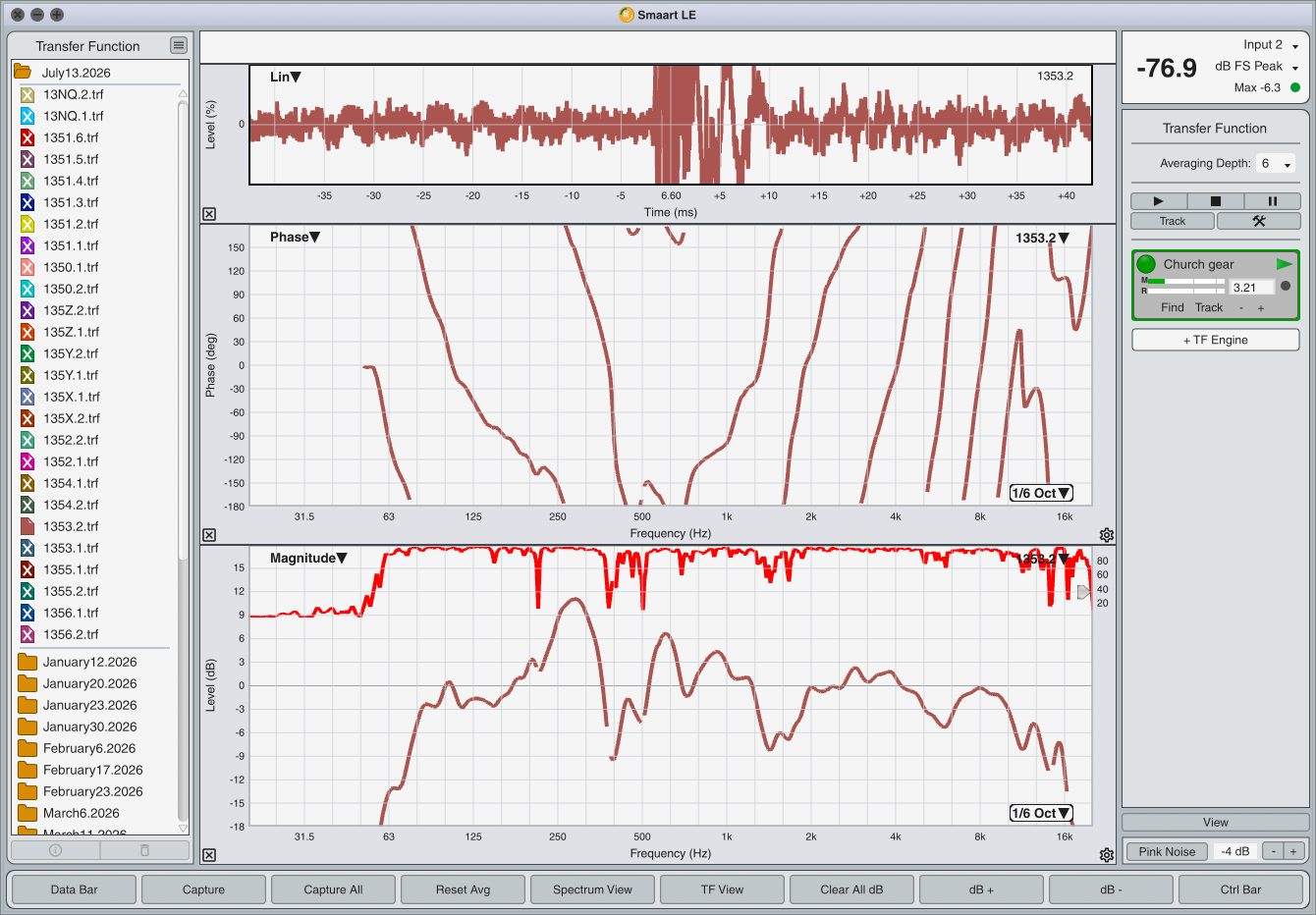Click the View button
Image resolution: width=1316 pixels, height=915 pixels.
click(1216, 823)
